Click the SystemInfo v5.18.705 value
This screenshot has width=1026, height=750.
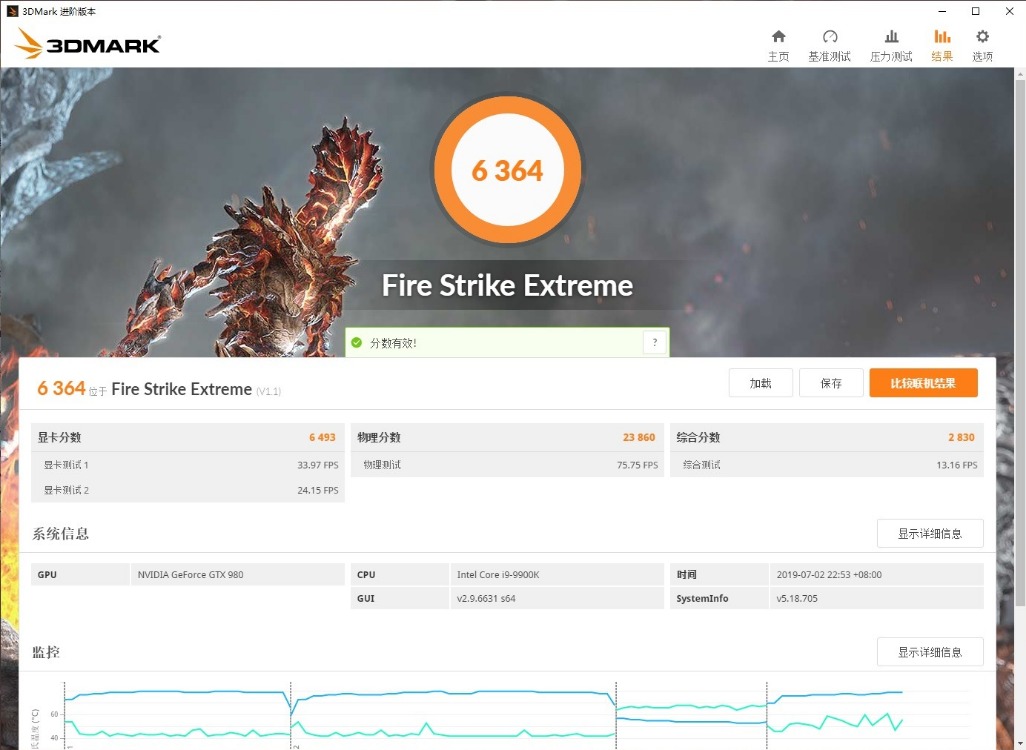(x=797, y=598)
